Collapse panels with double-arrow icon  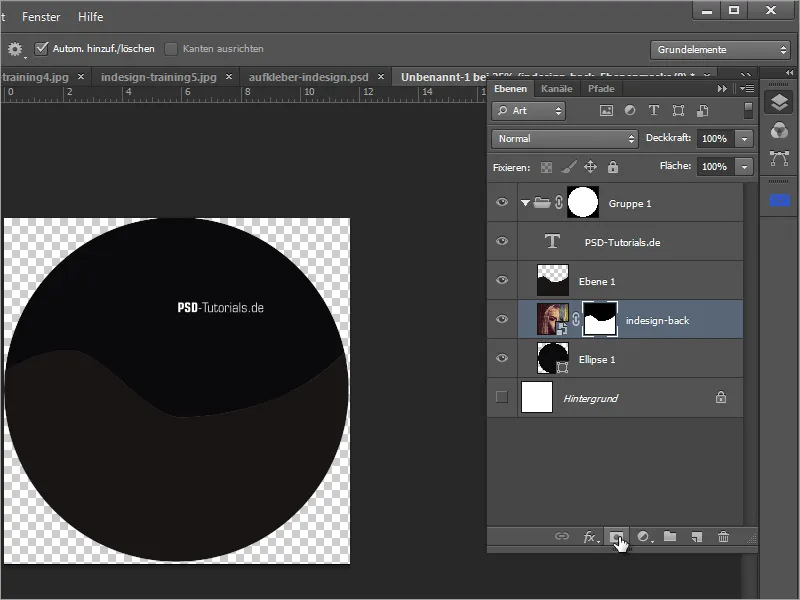click(789, 73)
